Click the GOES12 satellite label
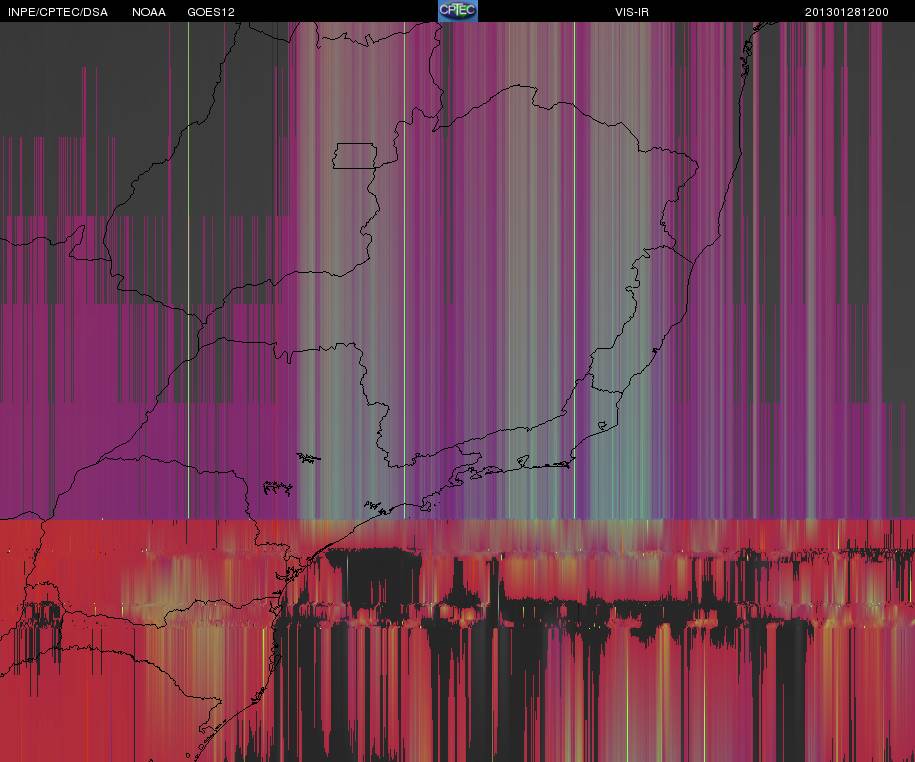Image resolution: width=915 pixels, height=762 pixels. point(211,12)
